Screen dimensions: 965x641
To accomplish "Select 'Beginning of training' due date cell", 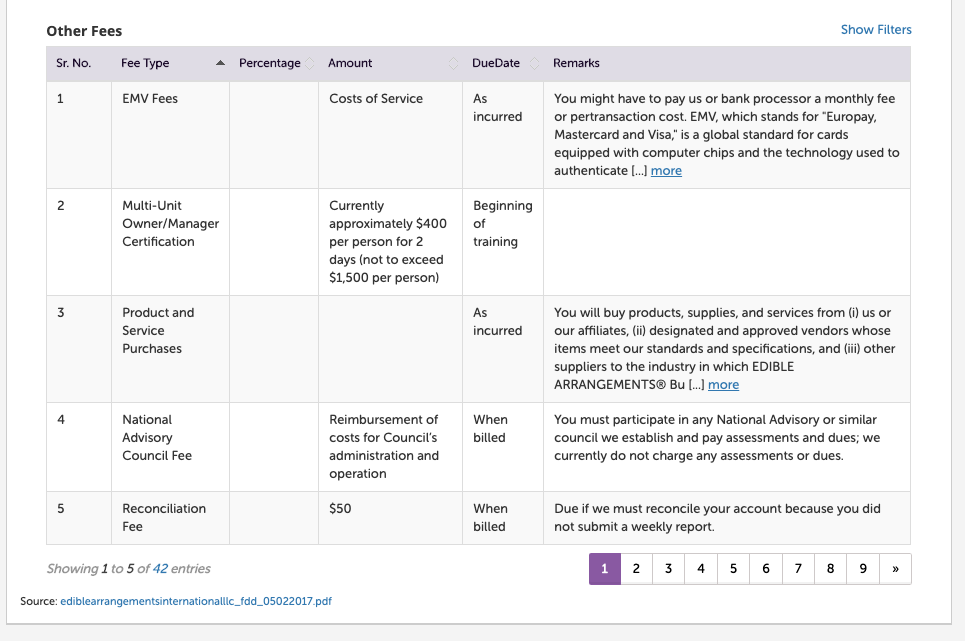I will [x=503, y=242].
